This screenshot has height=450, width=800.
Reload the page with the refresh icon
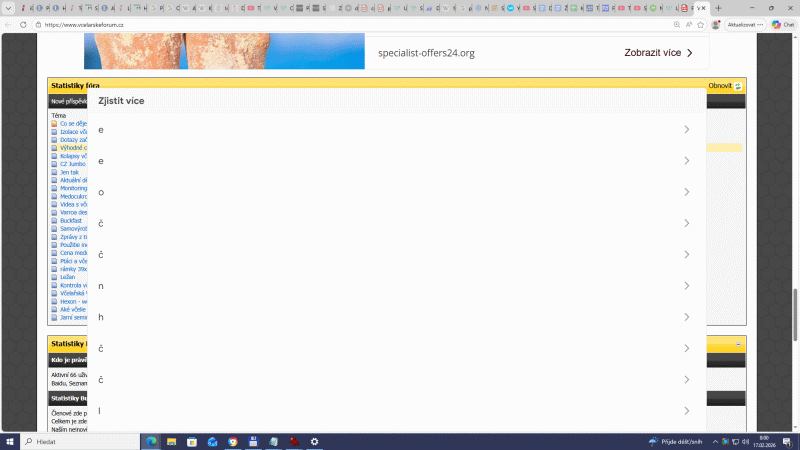tap(23, 24)
